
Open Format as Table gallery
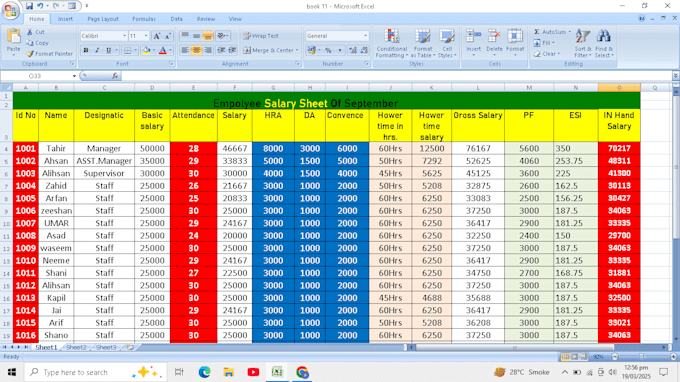pyautogui.click(x=423, y=43)
